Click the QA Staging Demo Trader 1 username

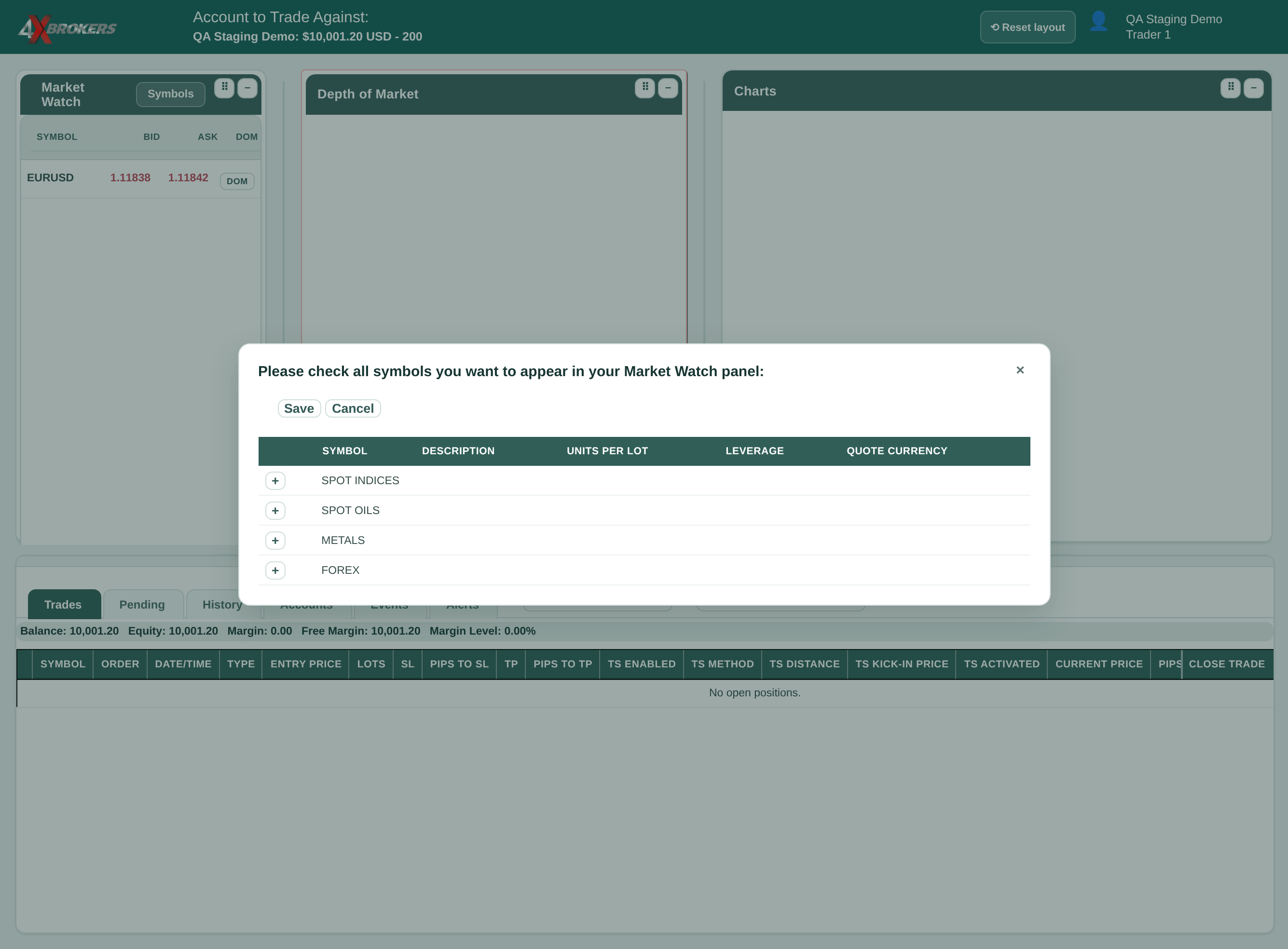click(1174, 27)
